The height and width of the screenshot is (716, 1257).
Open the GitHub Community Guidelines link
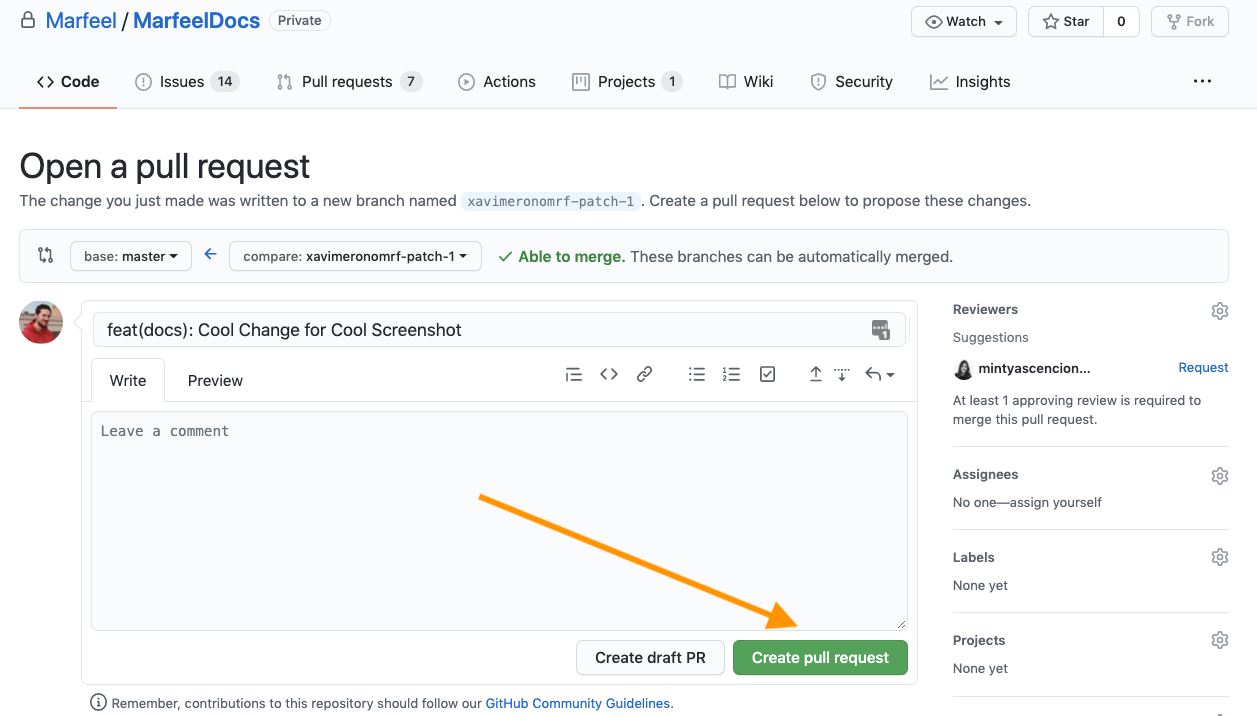click(x=577, y=703)
